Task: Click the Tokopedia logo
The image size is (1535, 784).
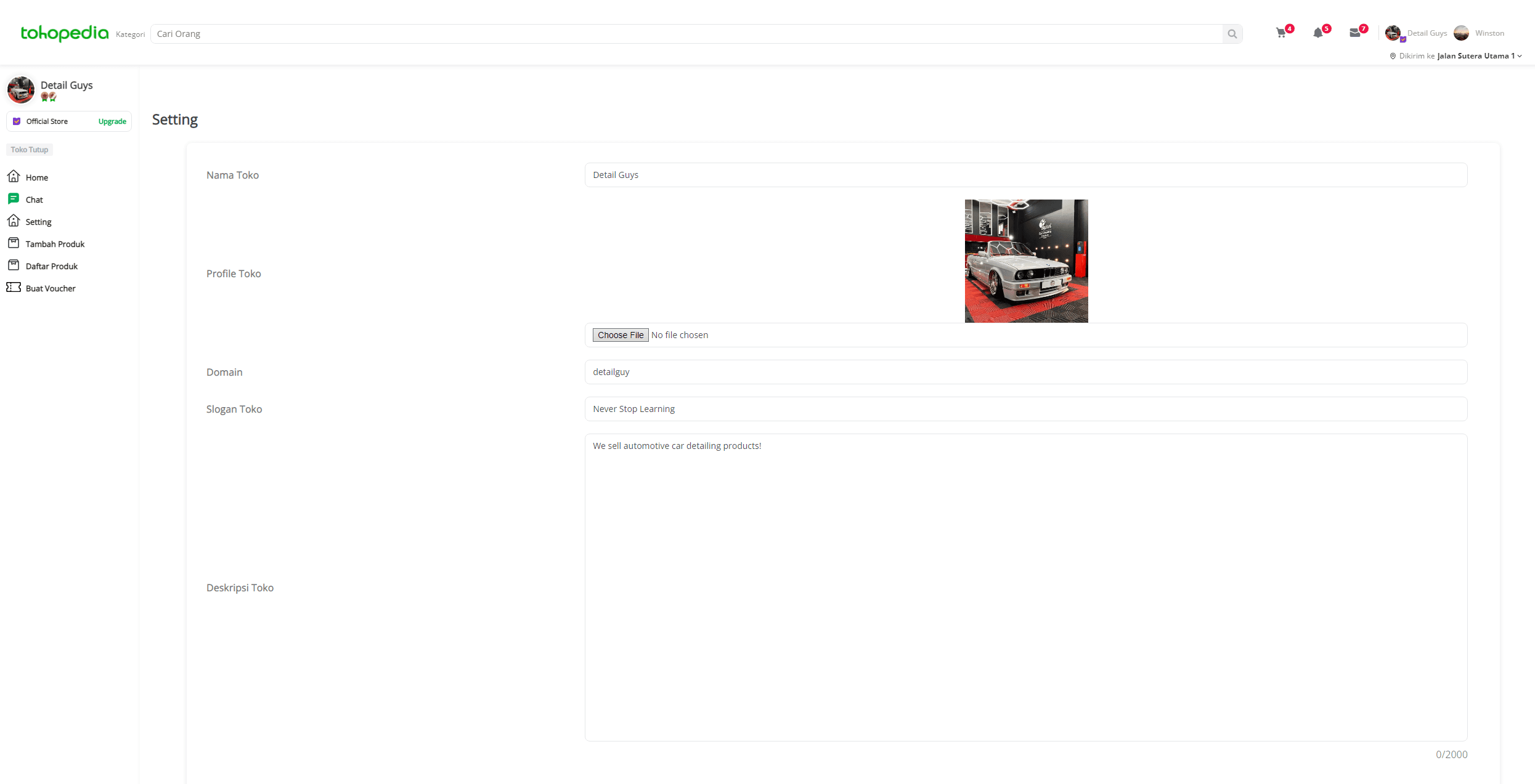Action: (x=63, y=33)
